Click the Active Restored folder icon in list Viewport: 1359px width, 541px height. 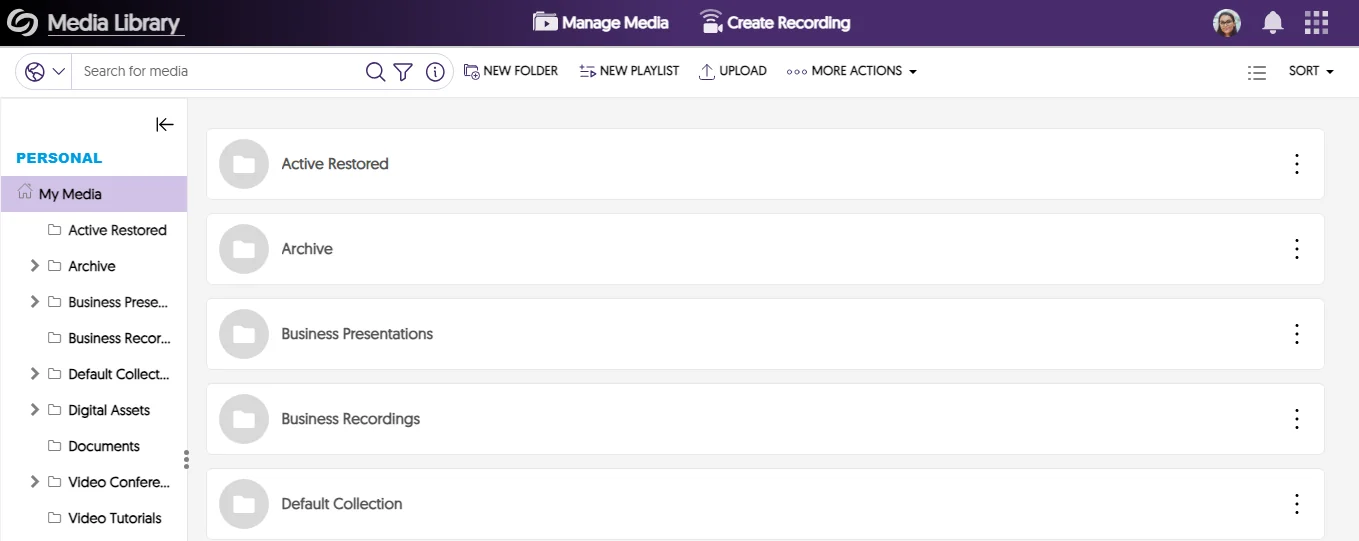click(244, 164)
